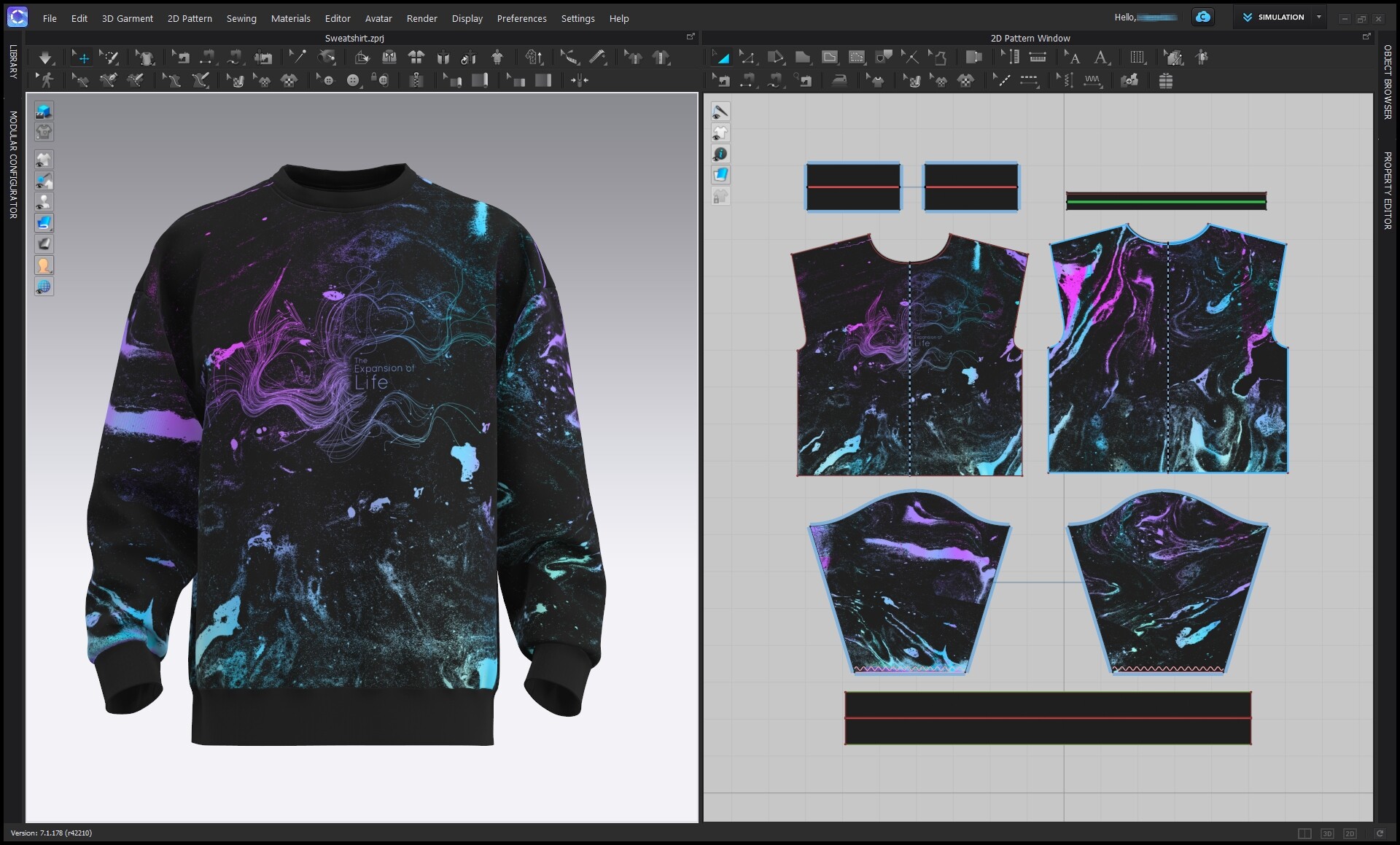Select the Steam iron tool
This screenshot has width=1400, height=845.
point(841,80)
